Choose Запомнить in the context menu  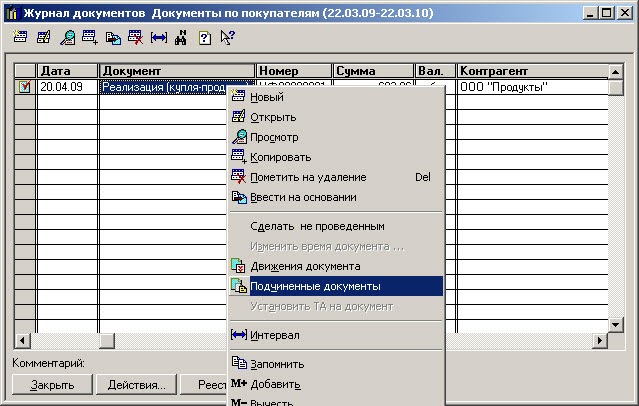tap(336, 364)
